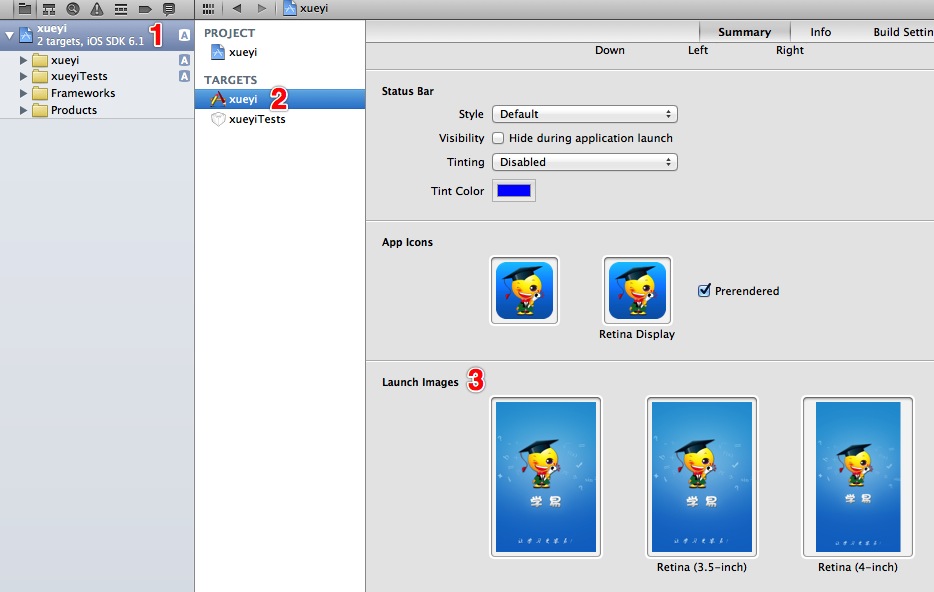
Task: Switch to the Summary tab
Action: click(x=745, y=32)
